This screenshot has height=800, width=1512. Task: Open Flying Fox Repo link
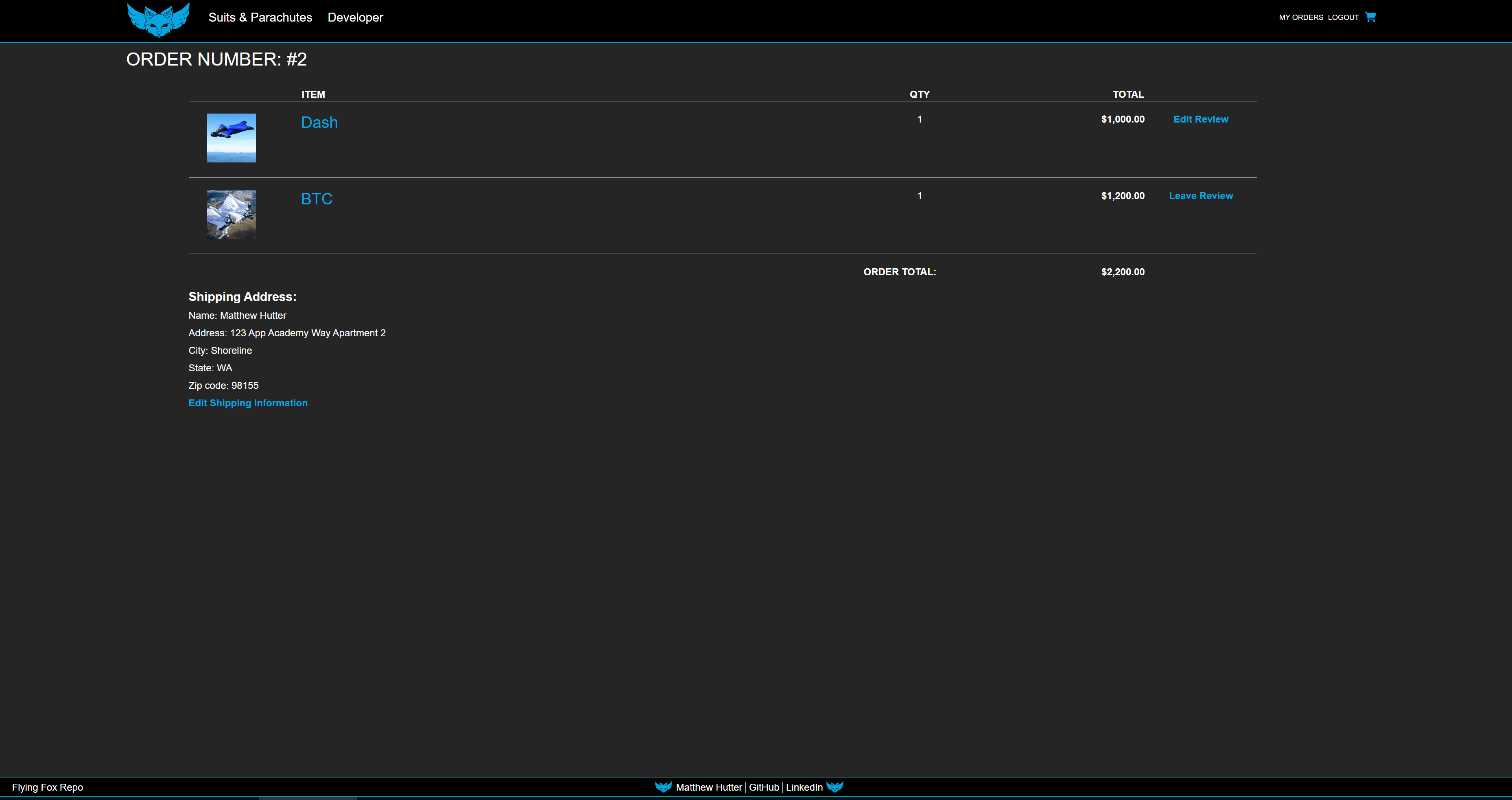(x=48, y=787)
